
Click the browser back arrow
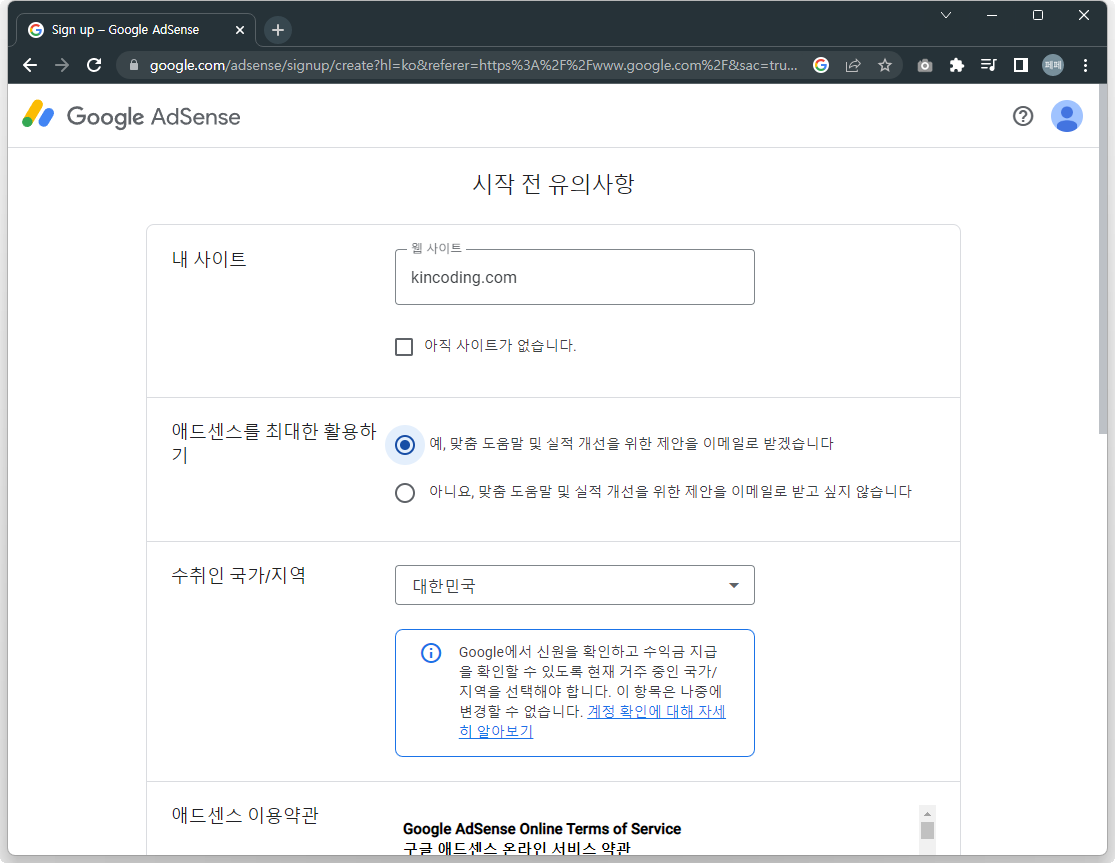click(x=30, y=65)
